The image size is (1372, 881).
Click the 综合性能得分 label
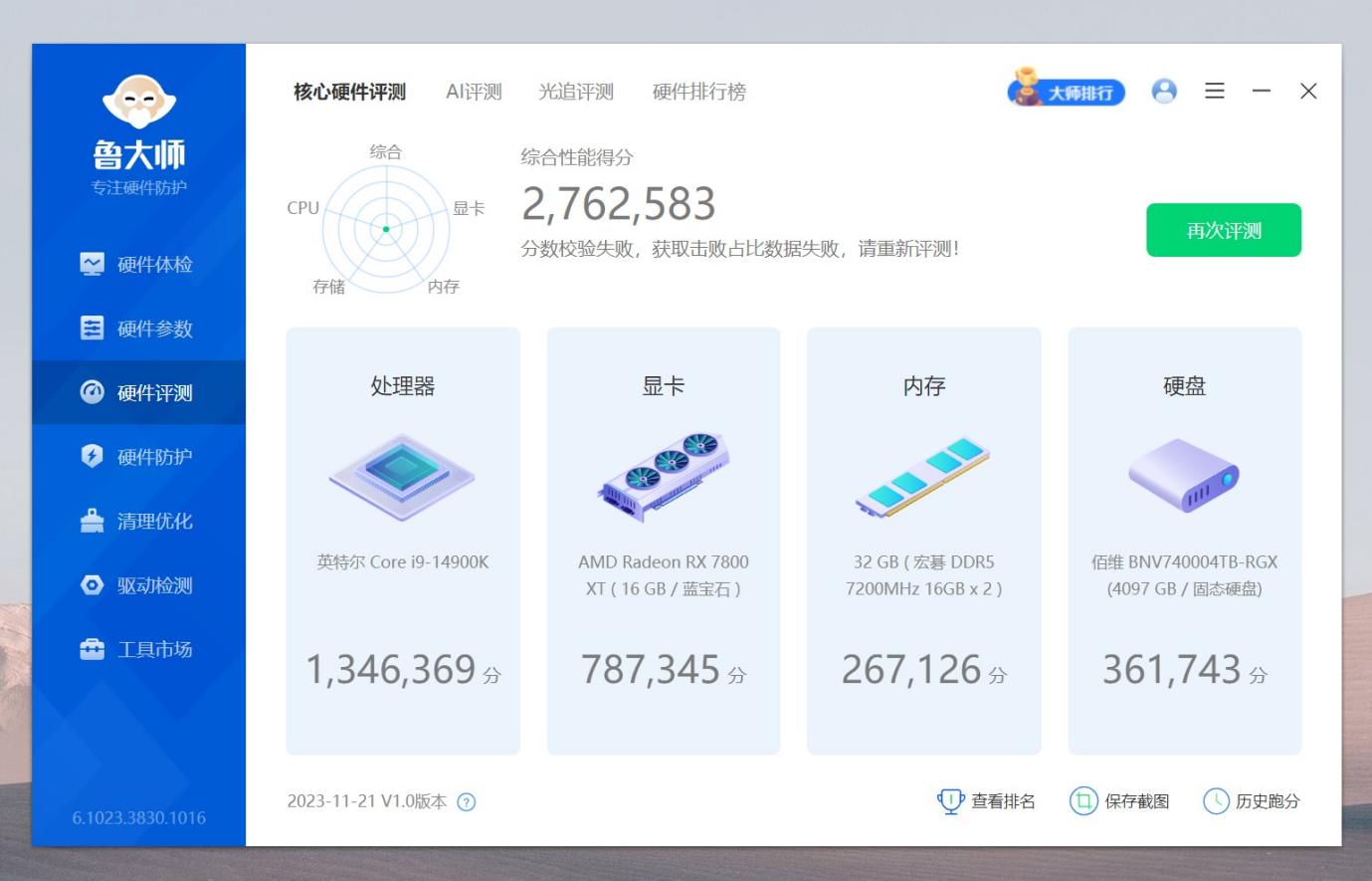tap(577, 157)
